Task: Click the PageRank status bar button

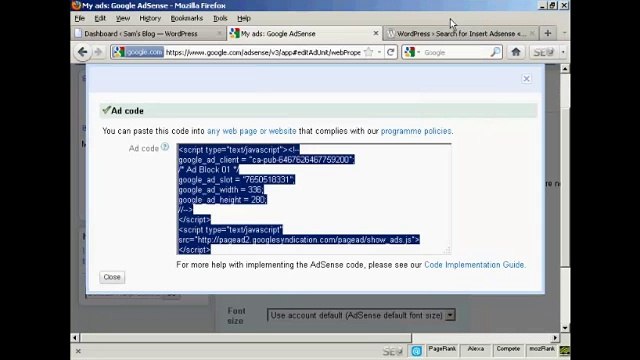Action: coord(442,349)
